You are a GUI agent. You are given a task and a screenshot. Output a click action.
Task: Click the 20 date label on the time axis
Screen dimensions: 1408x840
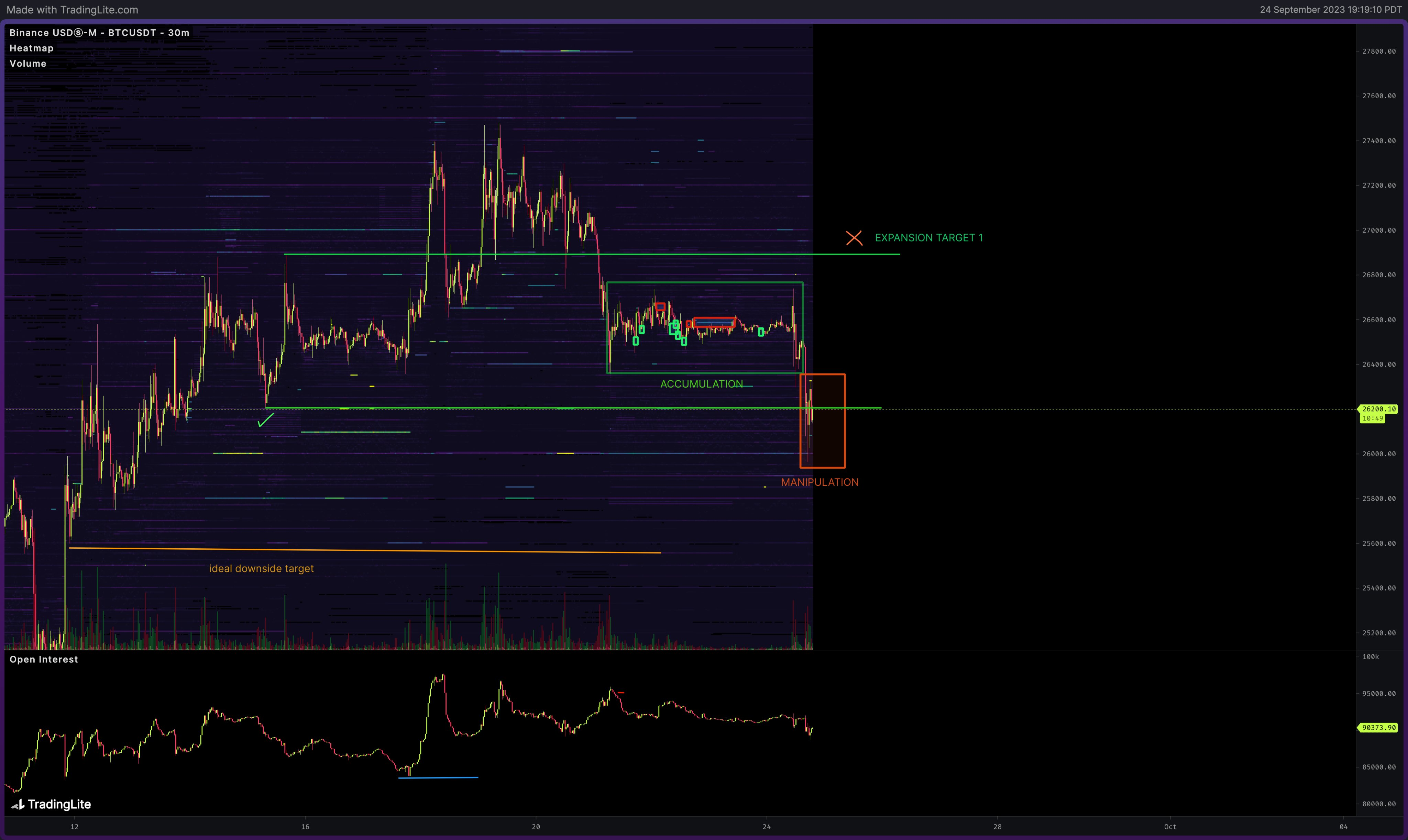(536, 826)
